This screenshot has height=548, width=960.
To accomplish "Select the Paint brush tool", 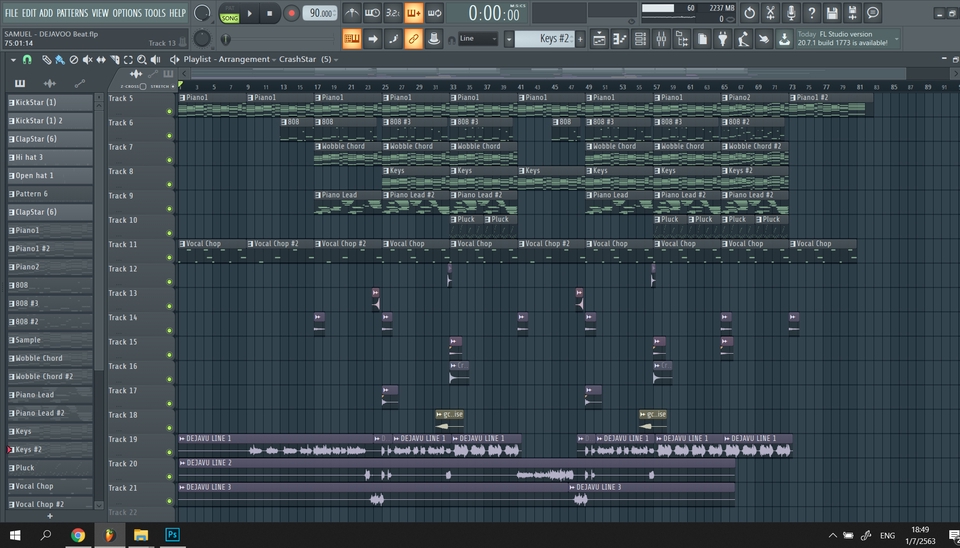I will (60, 59).
